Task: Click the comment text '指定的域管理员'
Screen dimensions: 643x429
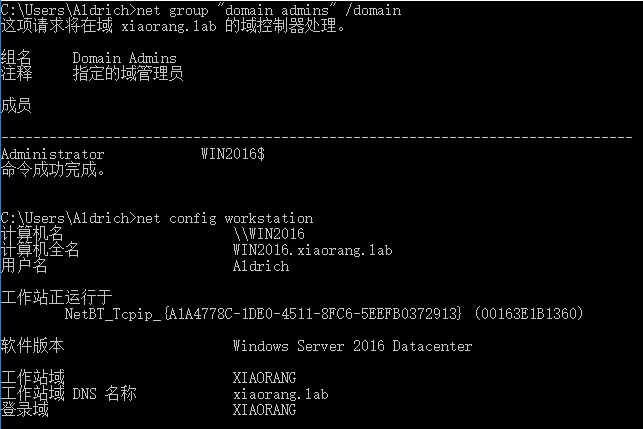Action: click(128, 74)
